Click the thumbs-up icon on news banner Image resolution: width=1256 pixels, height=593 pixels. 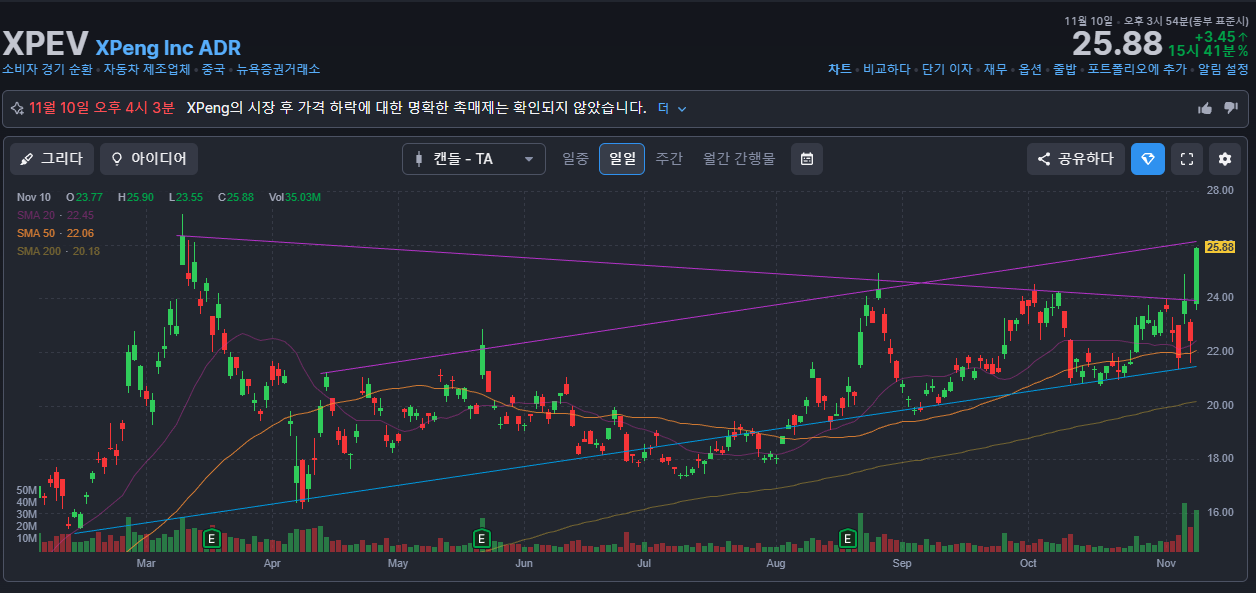tap(1205, 108)
